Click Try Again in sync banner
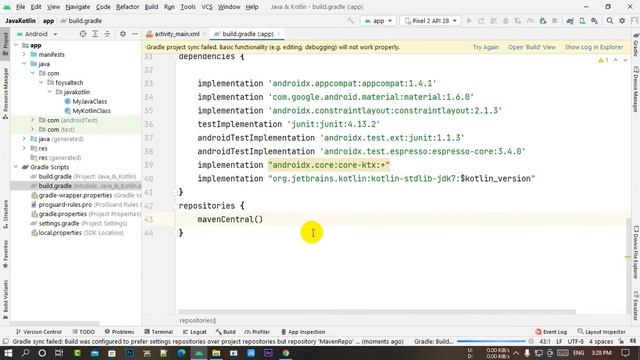Image resolution: width=640 pixels, height=360 pixels. 486,47
